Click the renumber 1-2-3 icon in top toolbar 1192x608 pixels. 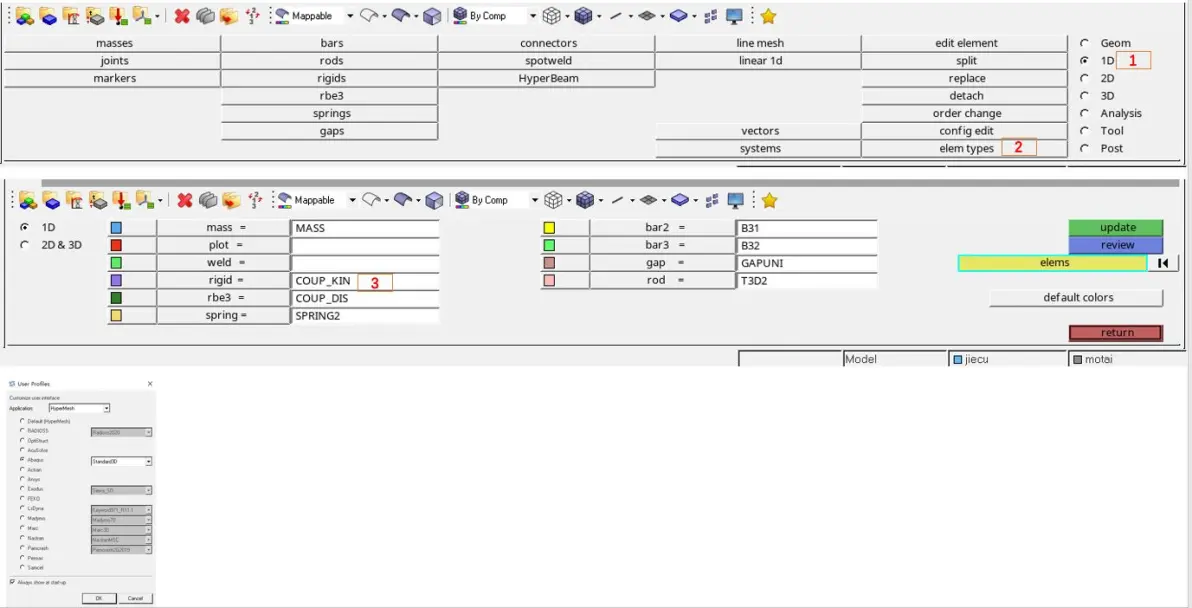tap(253, 16)
